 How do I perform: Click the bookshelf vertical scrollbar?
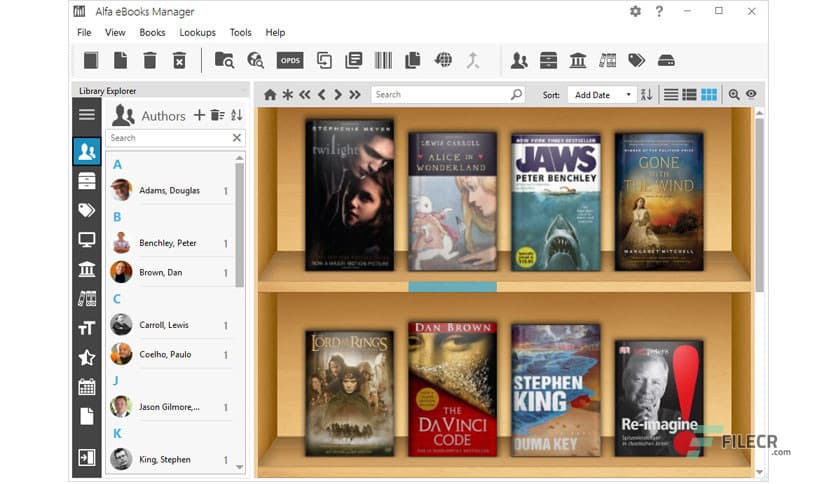pos(759,205)
